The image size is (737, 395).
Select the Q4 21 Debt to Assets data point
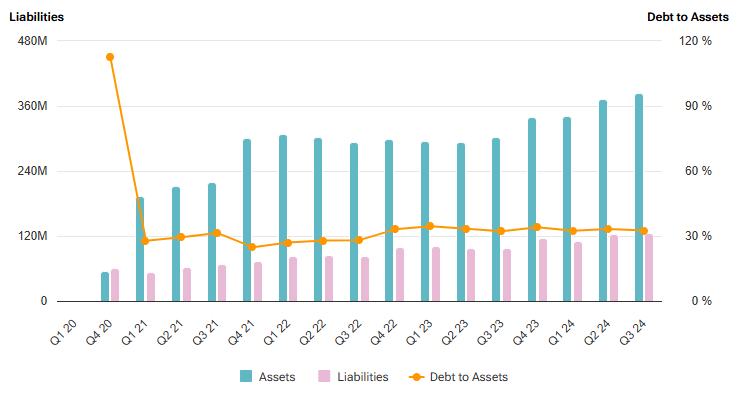point(252,247)
